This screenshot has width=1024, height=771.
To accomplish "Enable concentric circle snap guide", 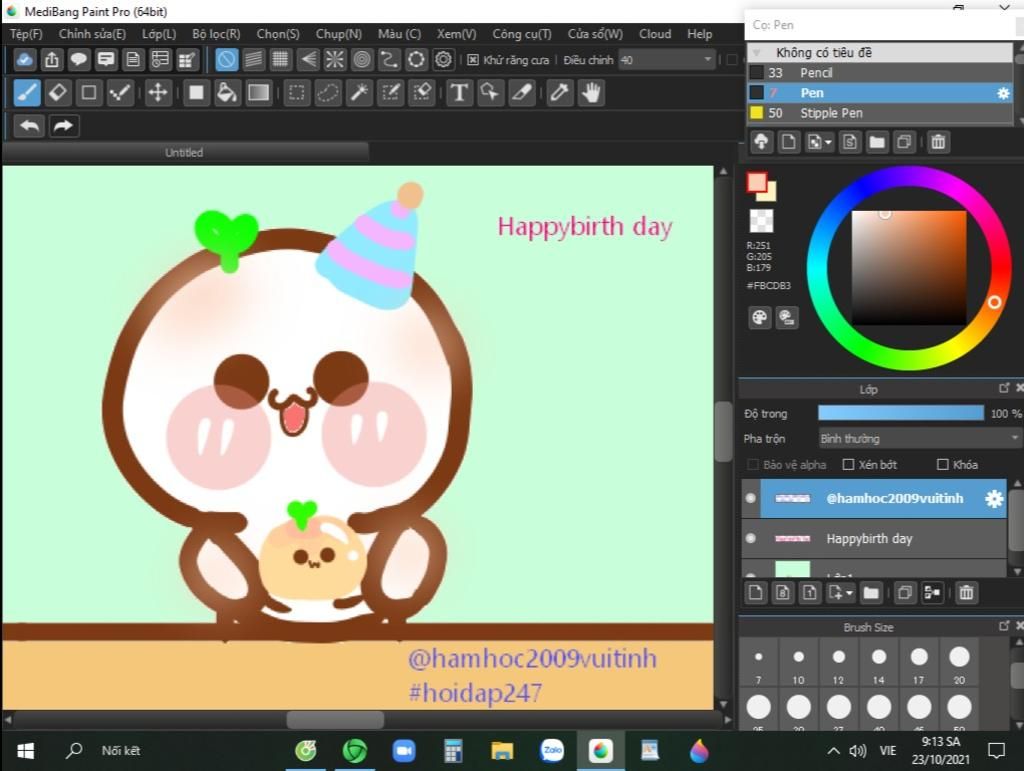I will [x=362, y=60].
